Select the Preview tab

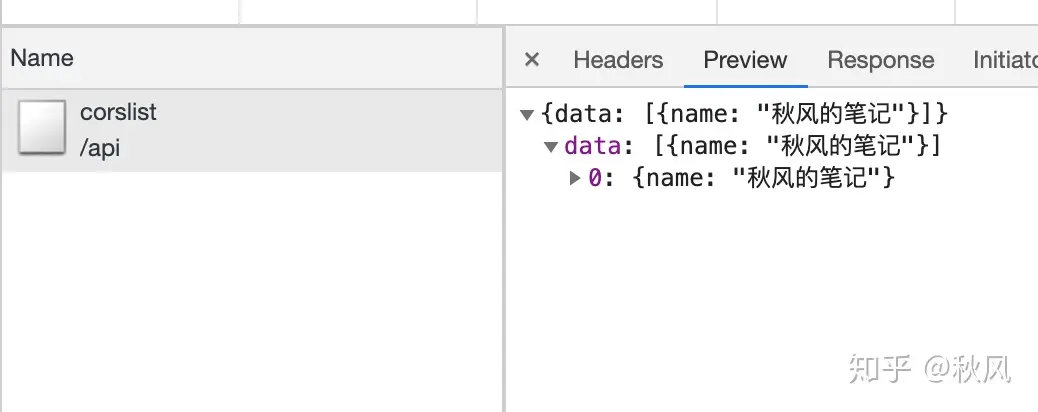(745, 60)
